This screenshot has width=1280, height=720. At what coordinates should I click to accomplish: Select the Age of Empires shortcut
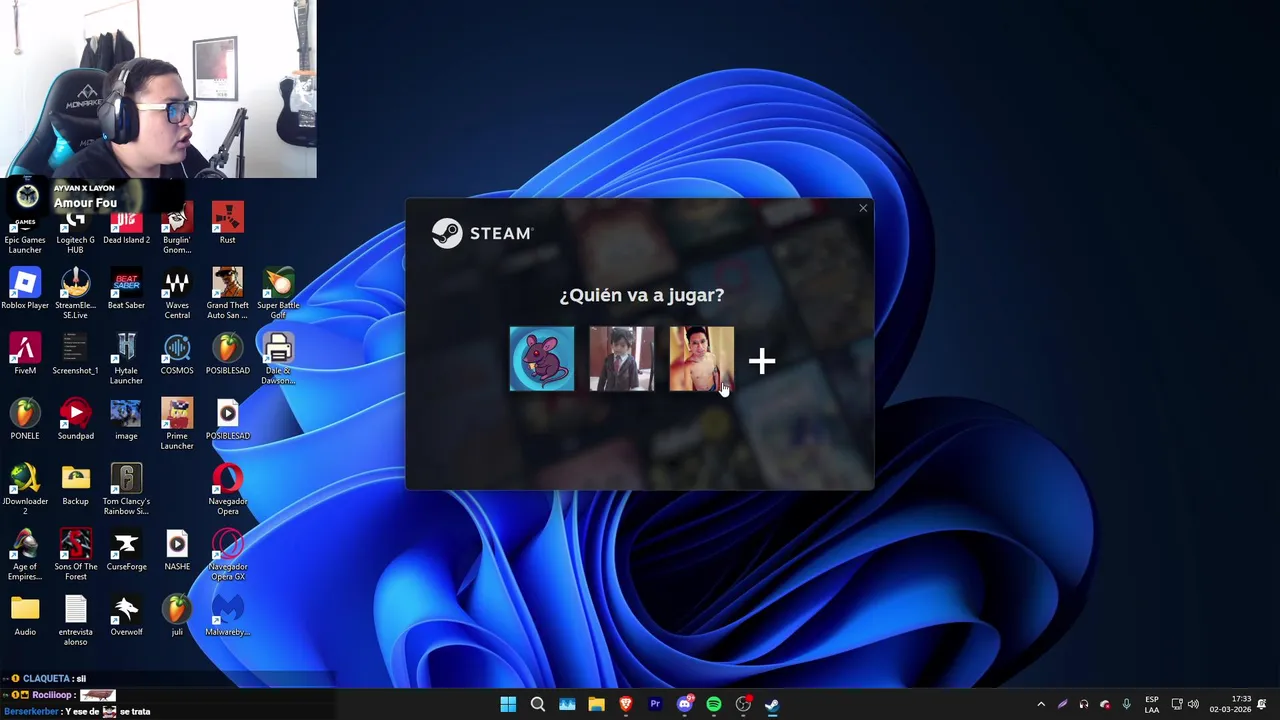(25, 555)
